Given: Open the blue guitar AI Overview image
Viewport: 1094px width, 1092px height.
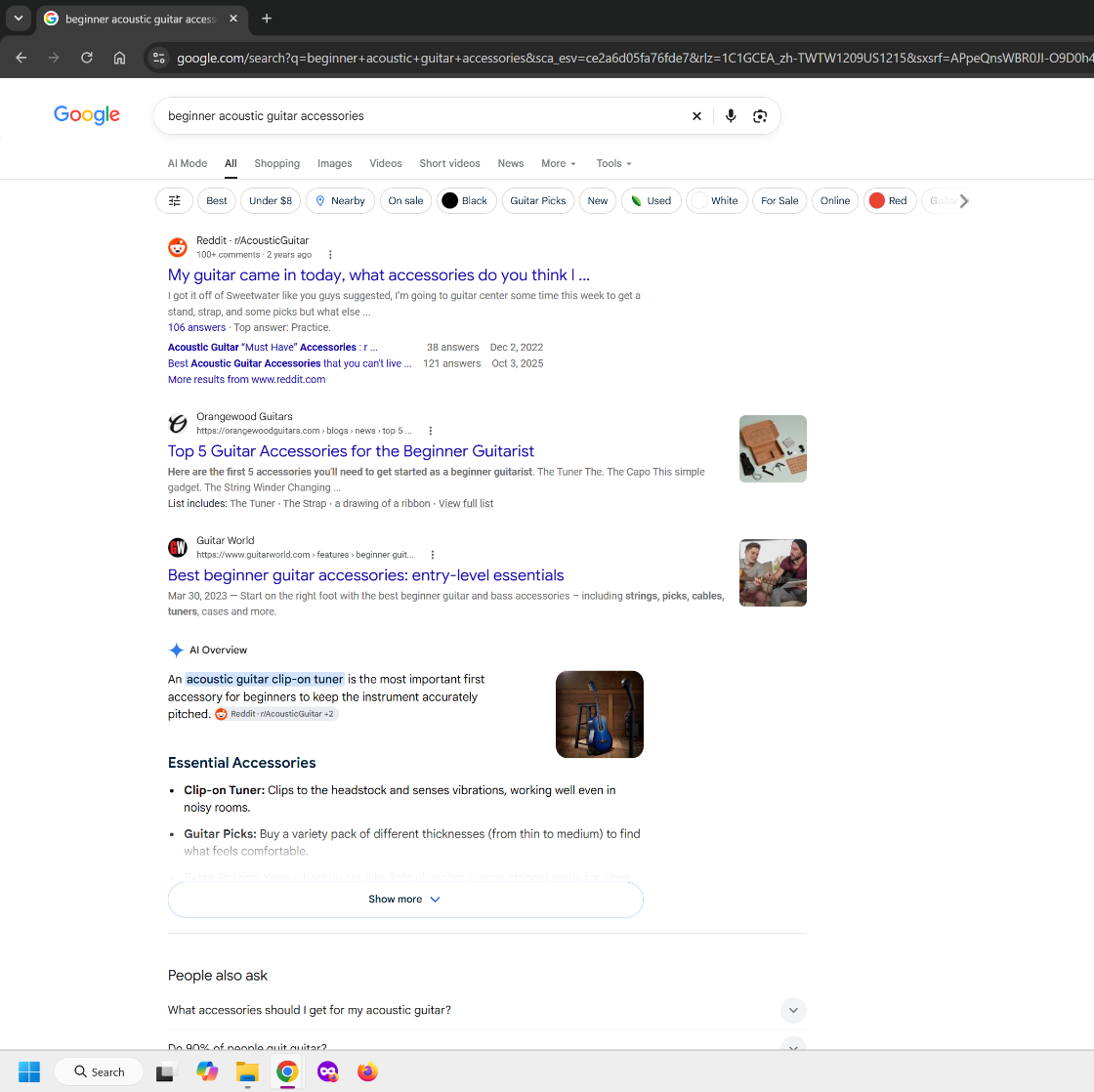Looking at the screenshot, I should coord(600,715).
